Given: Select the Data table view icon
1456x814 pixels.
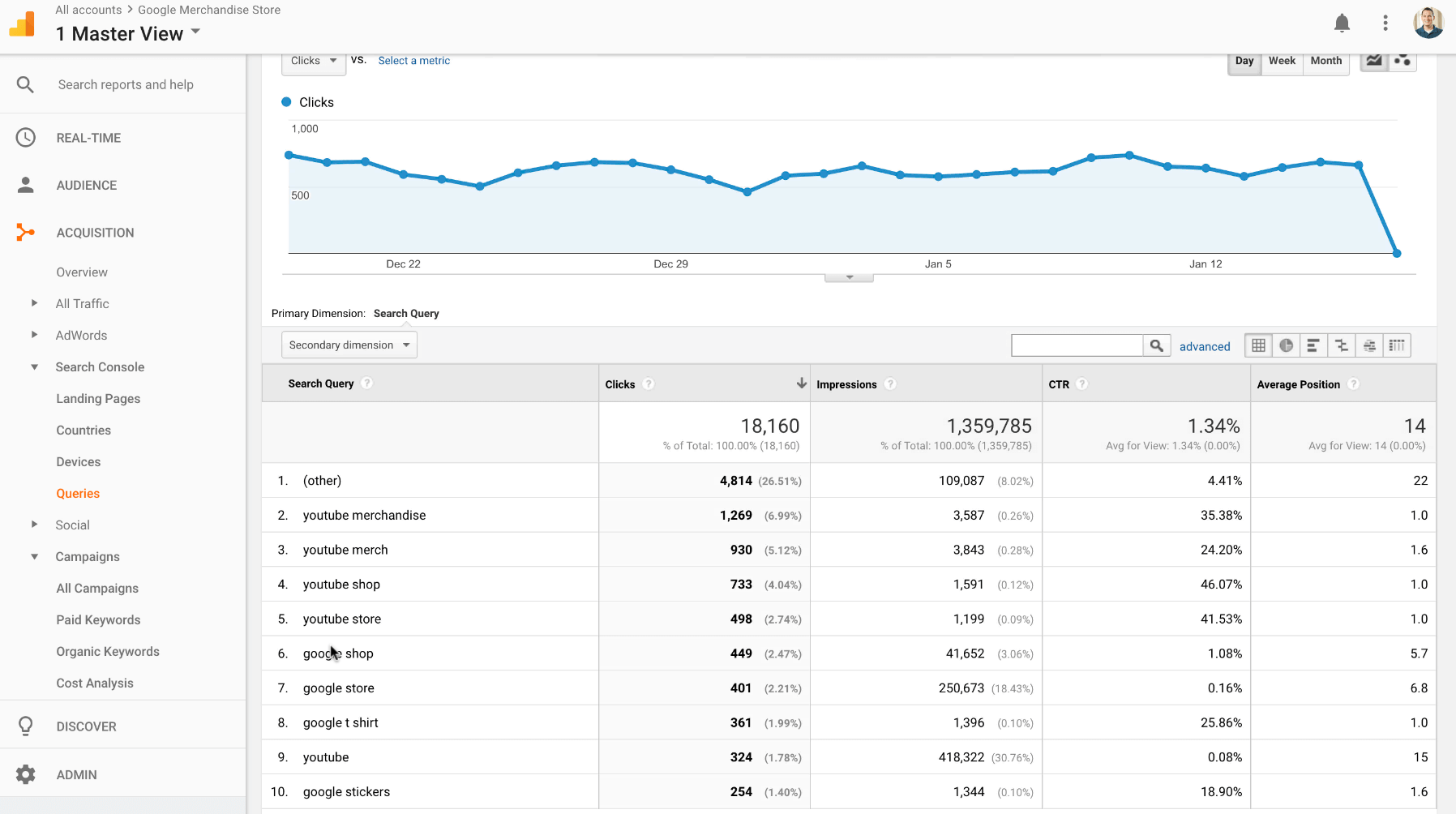Looking at the screenshot, I should (x=1258, y=345).
